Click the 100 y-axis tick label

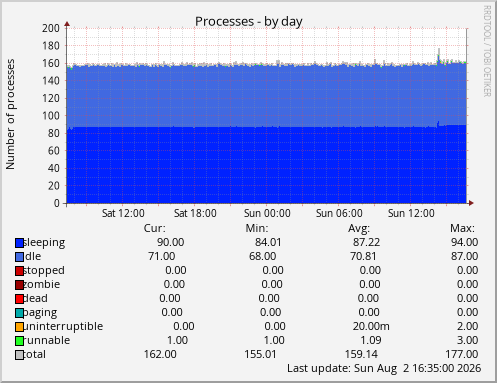[x=51, y=116]
